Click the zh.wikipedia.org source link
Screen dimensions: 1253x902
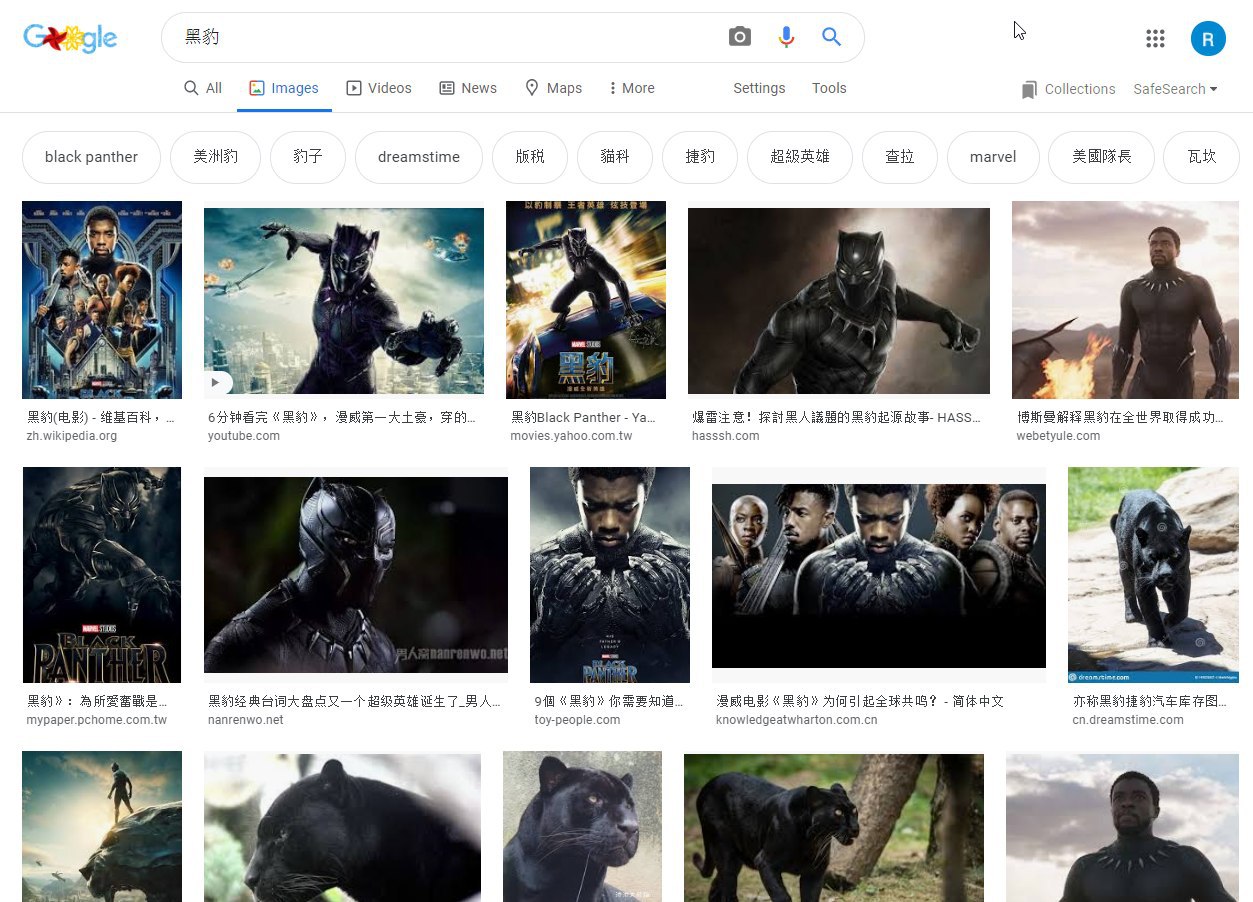click(72, 436)
